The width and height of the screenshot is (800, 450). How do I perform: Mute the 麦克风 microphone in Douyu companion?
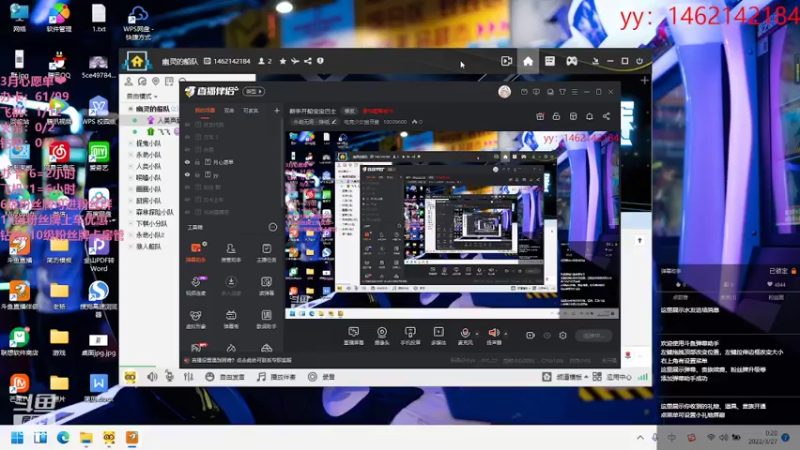(465, 336)
